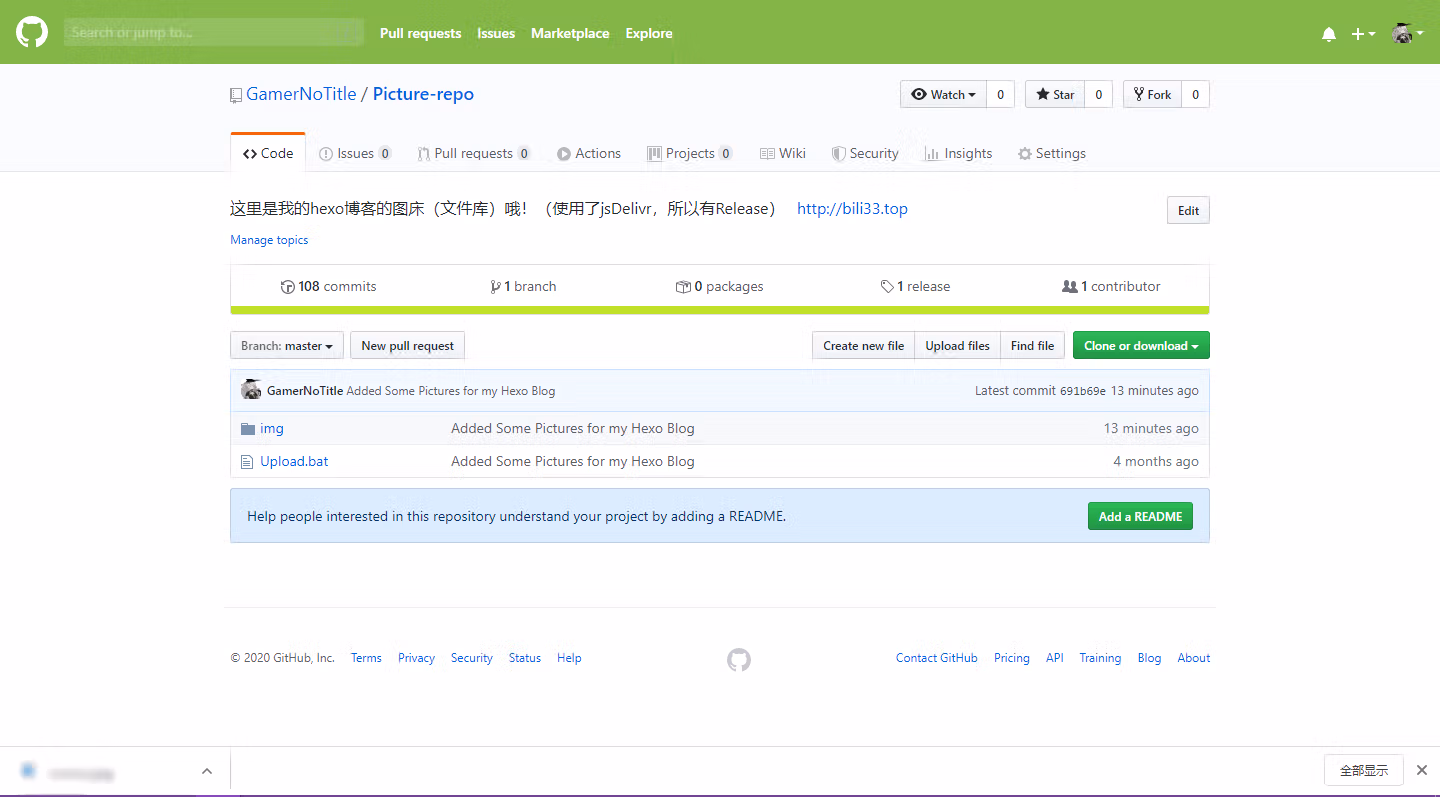The width and height of the screenshot is (1440, 797).
Task: Click the GitHub logo in footer
Action: (x=739, y=659)
